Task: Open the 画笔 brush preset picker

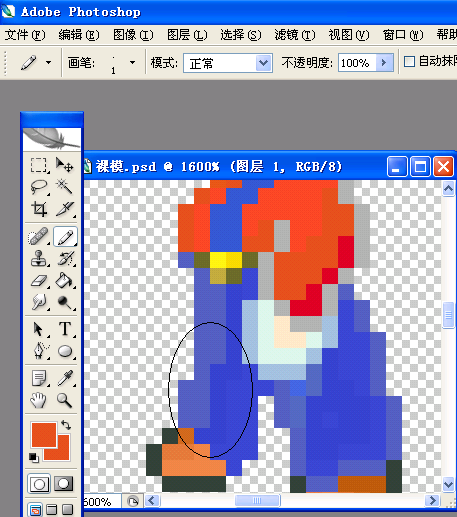Action: pos(132,62)
